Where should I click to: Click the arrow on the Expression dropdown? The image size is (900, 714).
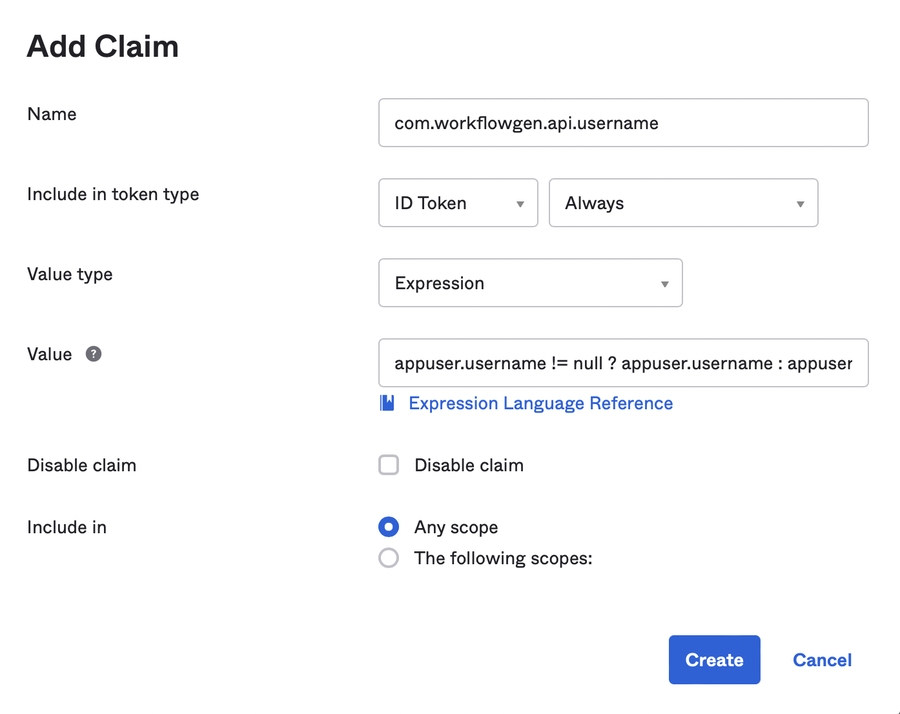coord(665,284)
